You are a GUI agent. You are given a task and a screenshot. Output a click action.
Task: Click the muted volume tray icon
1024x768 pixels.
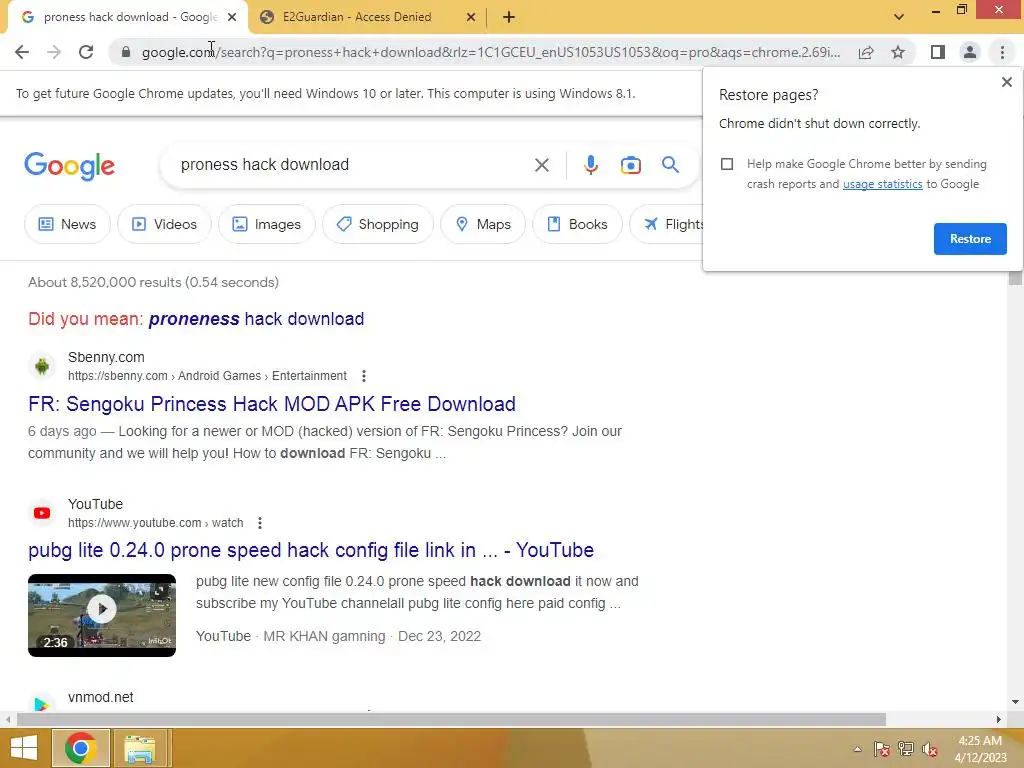click(x=930, y=749)
